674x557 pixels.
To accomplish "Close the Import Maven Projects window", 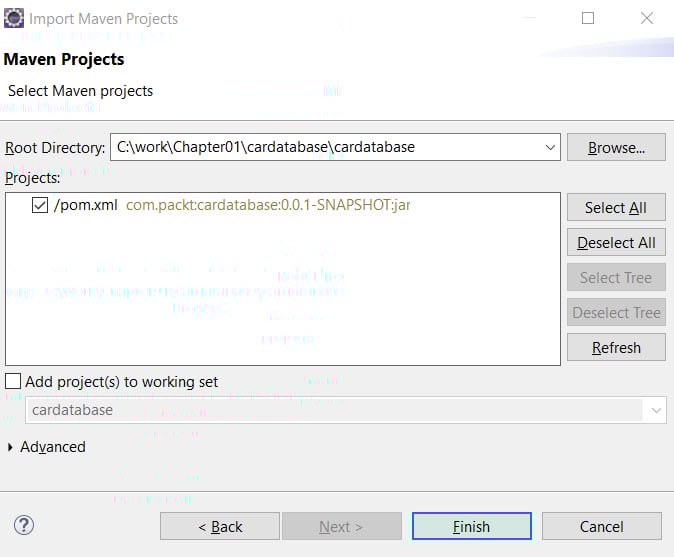I will pos(646,18).
